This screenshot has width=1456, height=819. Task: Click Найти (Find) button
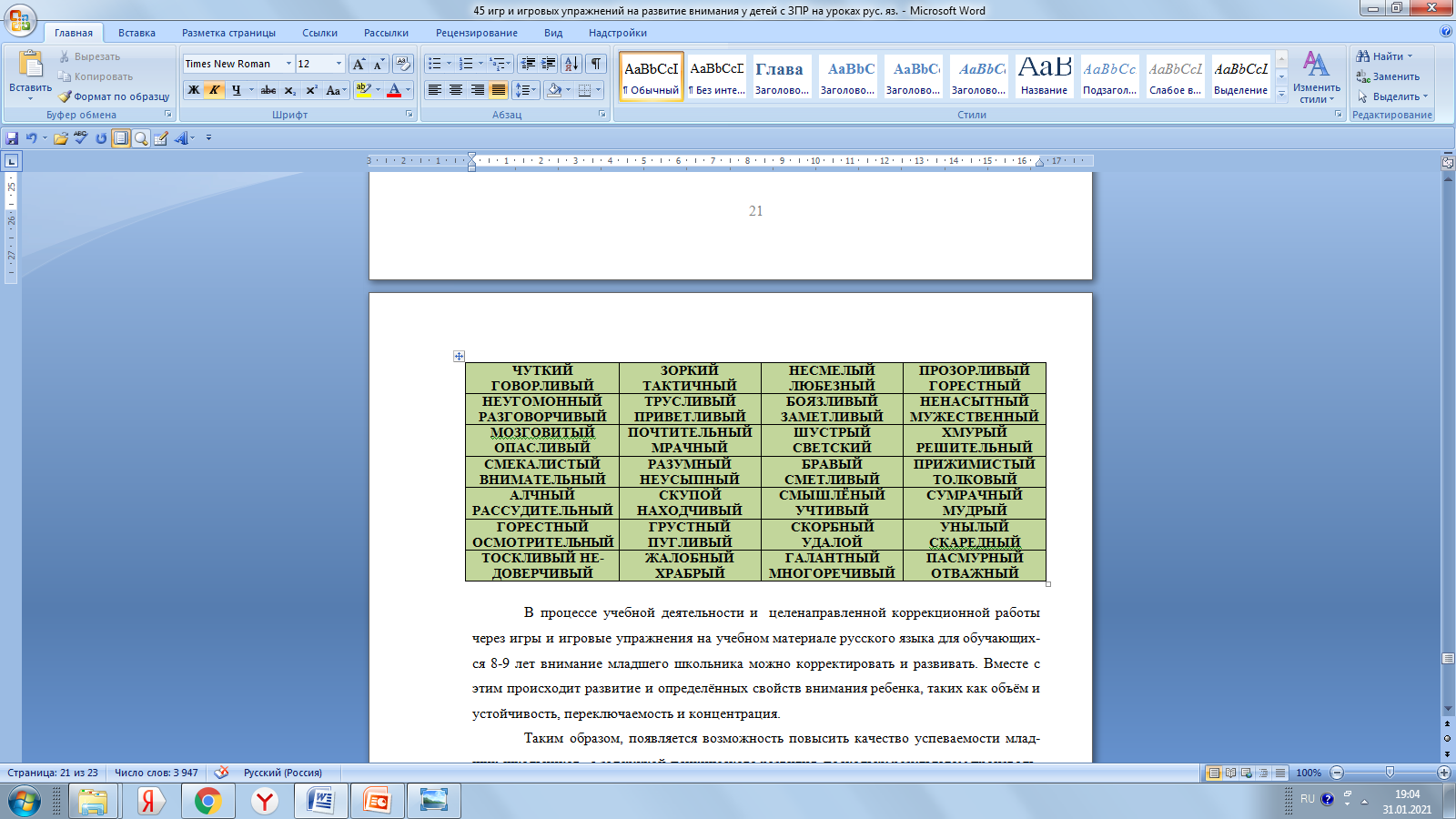point(1384,56)
